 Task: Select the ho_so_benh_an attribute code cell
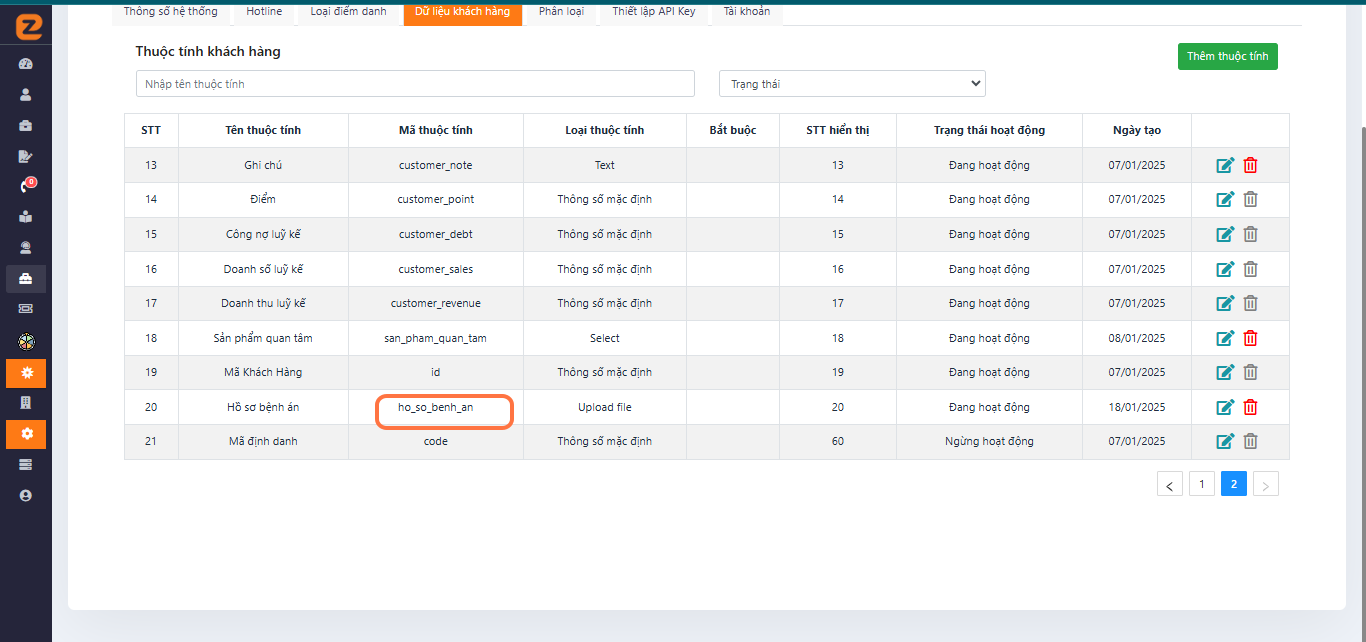[x=436, y=408]
